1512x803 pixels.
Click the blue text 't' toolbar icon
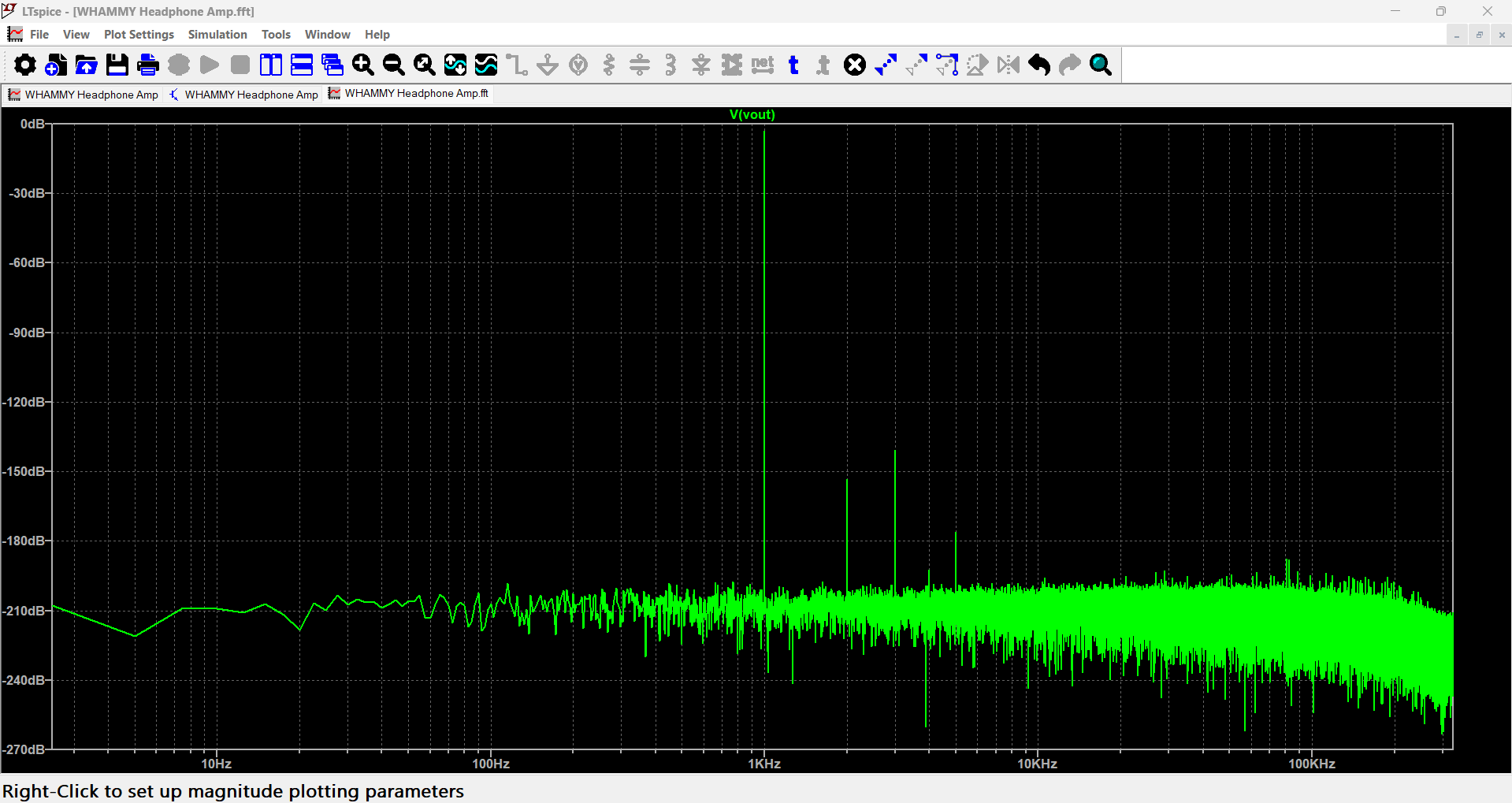coord(793,65)
